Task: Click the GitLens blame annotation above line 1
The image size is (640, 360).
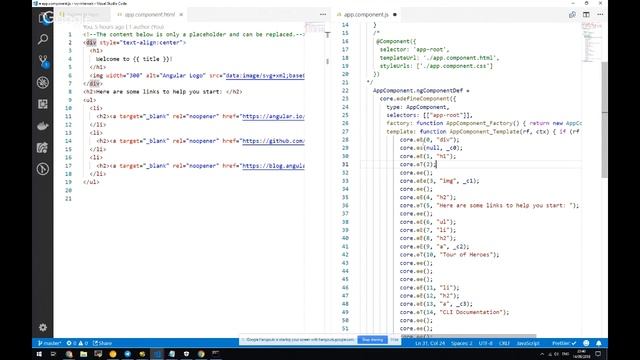Action: (123, 27)
